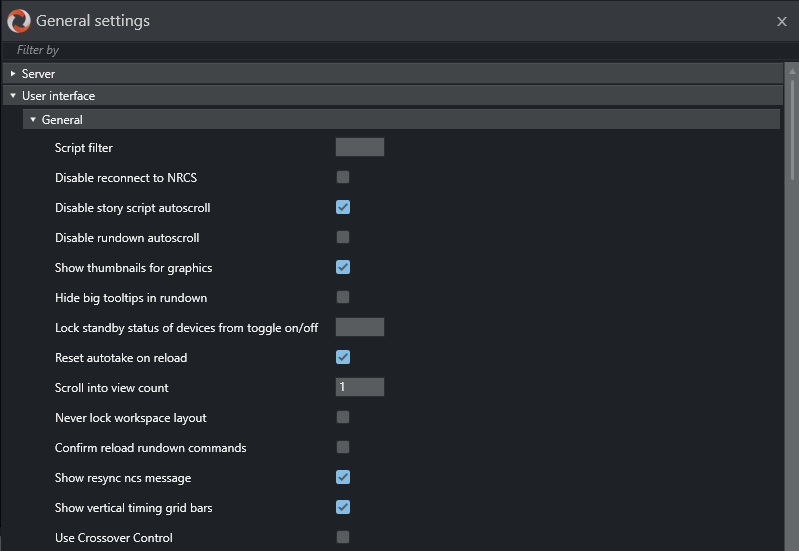Enable Never lock workspace layout

(x=343, y=417)
